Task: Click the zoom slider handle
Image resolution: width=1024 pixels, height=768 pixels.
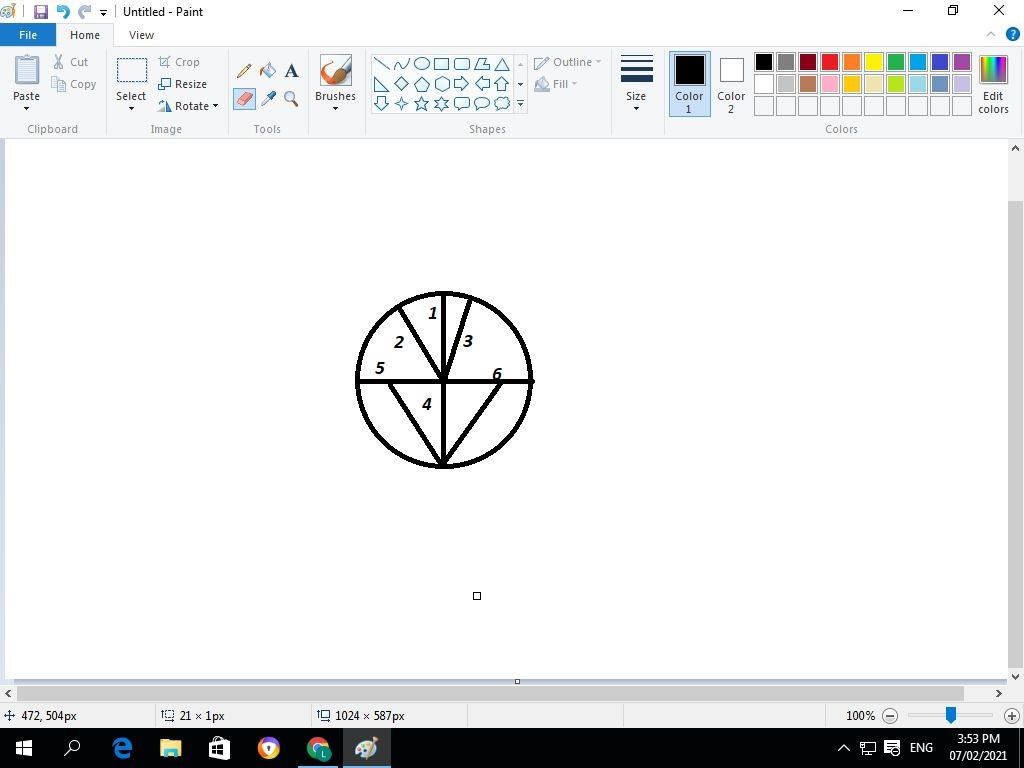Action: click(x=951, y=716)
